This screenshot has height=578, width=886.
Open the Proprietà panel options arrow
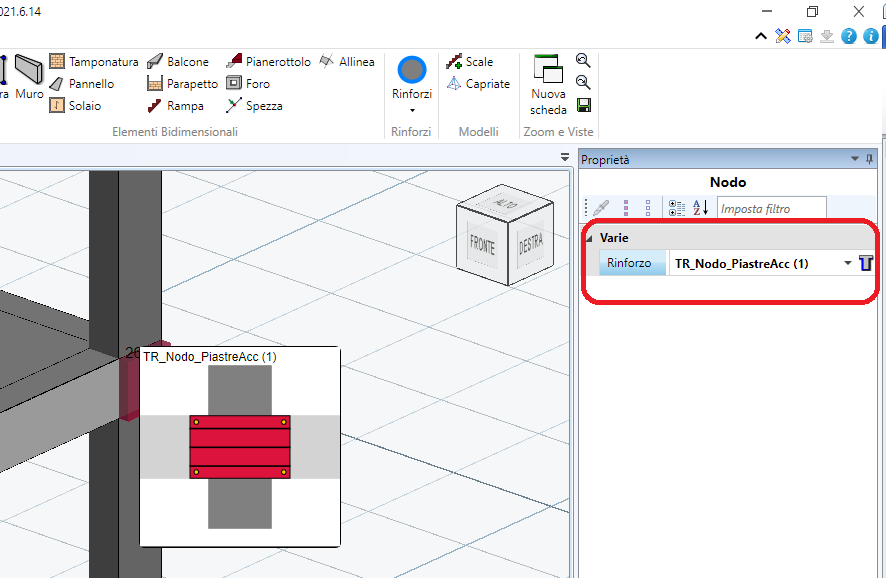[854, 159]
